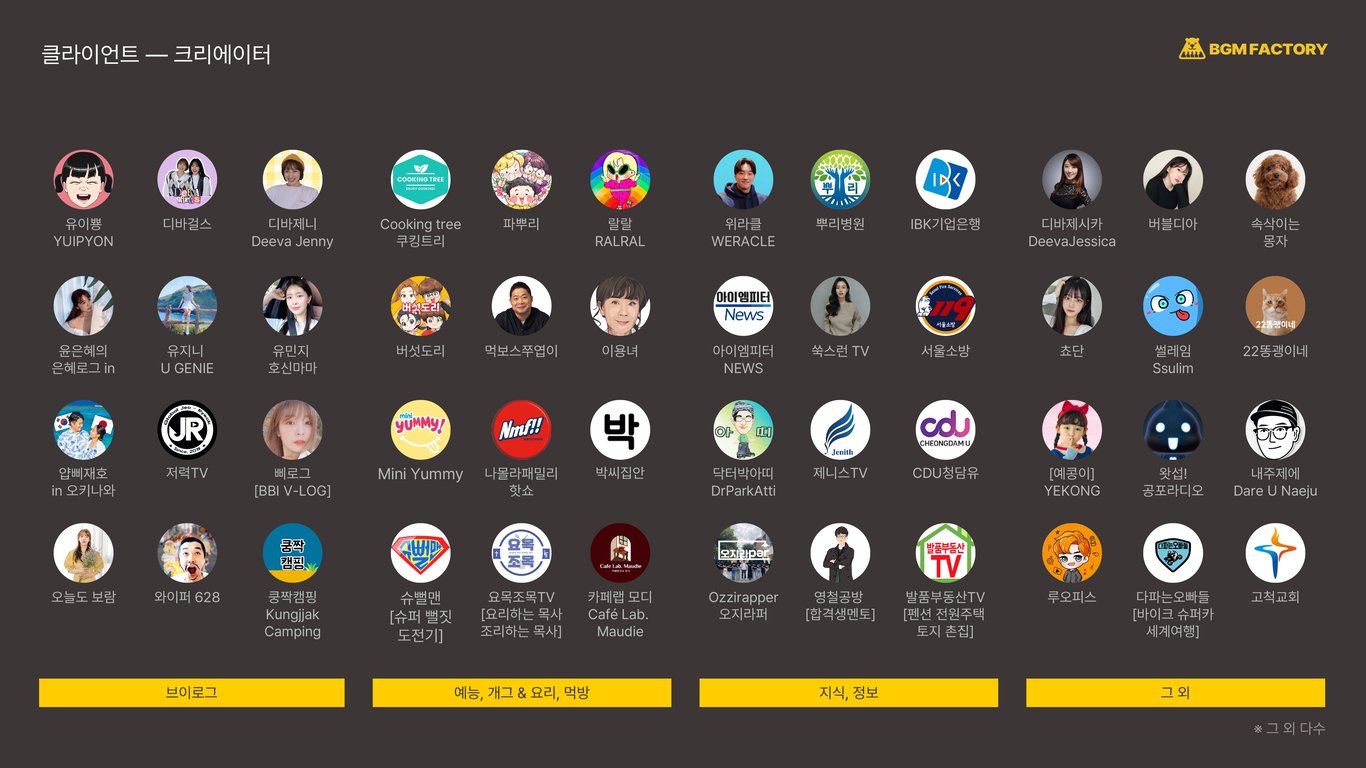The width and height of the screenshot is (1366, 768).
Task: Select the 루오피스 orange cartoon avatar
Action: click(x=1072, y=553)
